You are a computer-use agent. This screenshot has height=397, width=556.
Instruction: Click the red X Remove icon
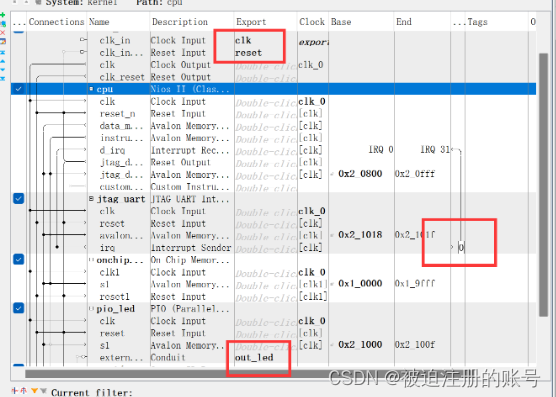(2, 33)
